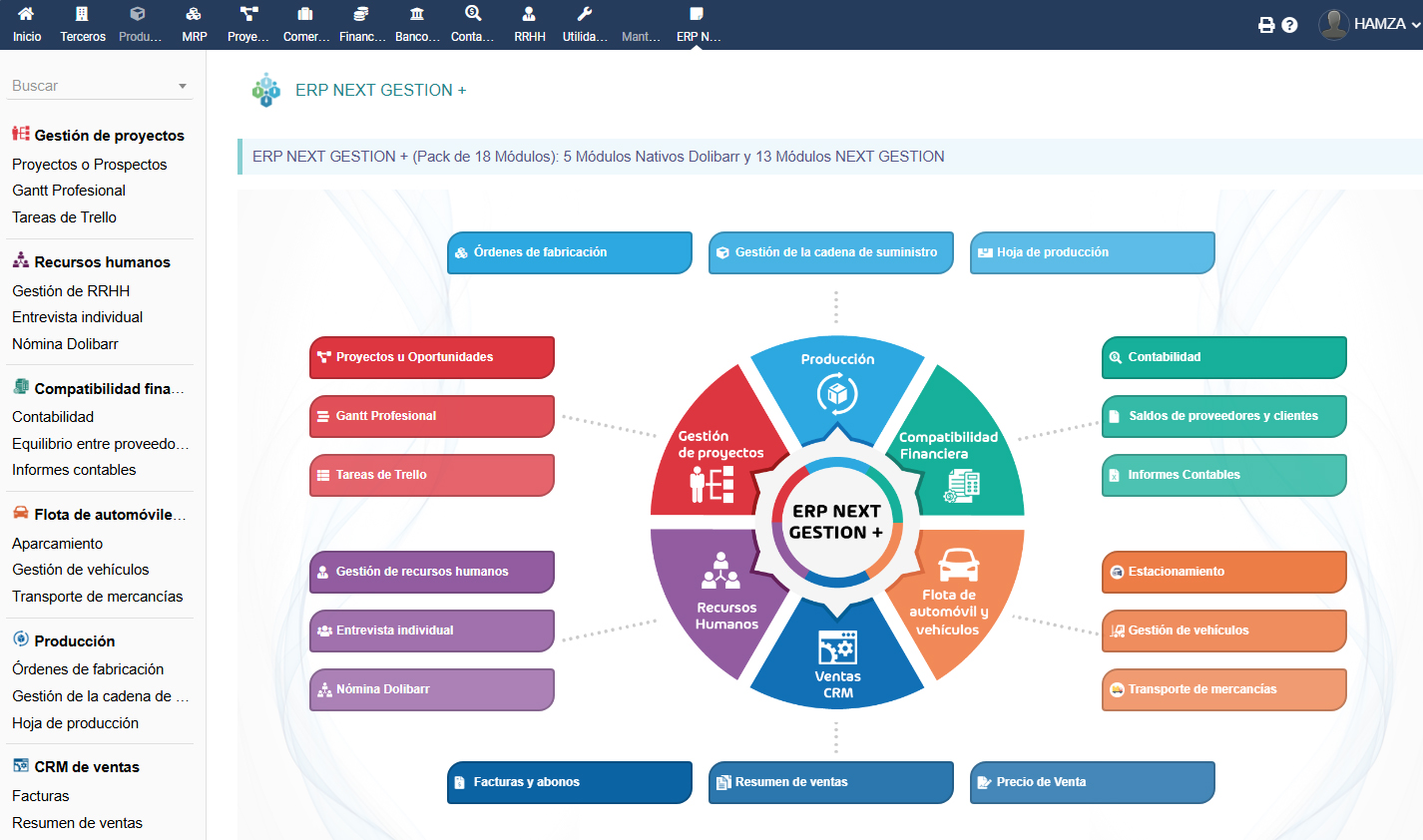Open Resumen de ventas sidebar link

pyautogui.click(x=77, y=823)
